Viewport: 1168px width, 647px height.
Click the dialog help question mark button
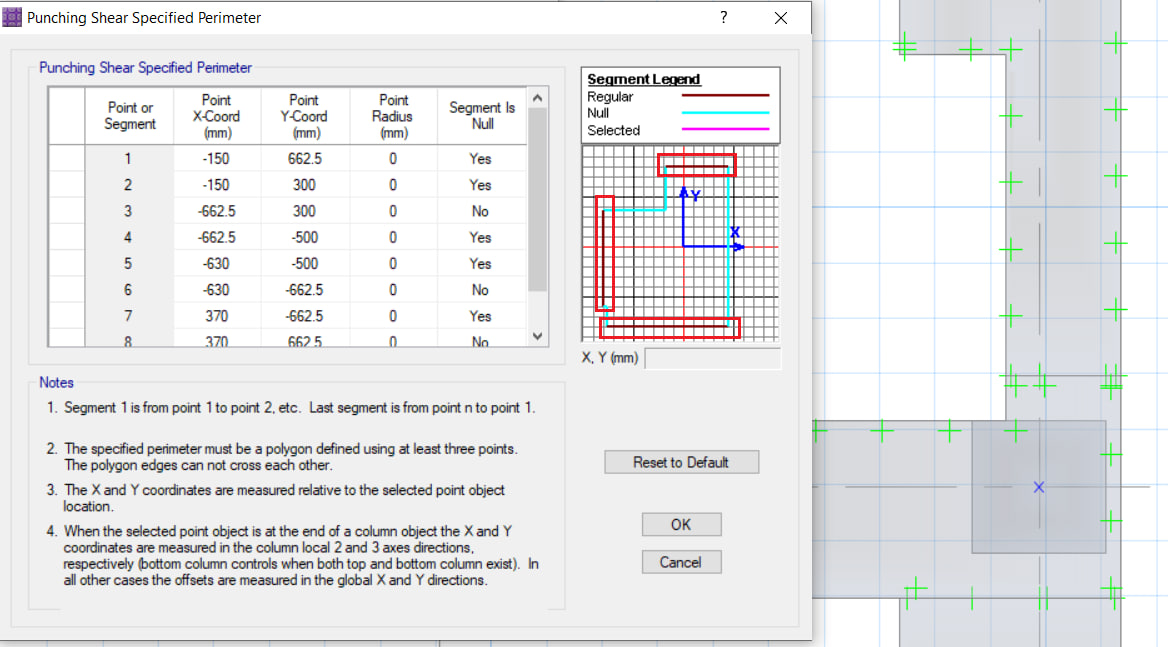[723, 17]
